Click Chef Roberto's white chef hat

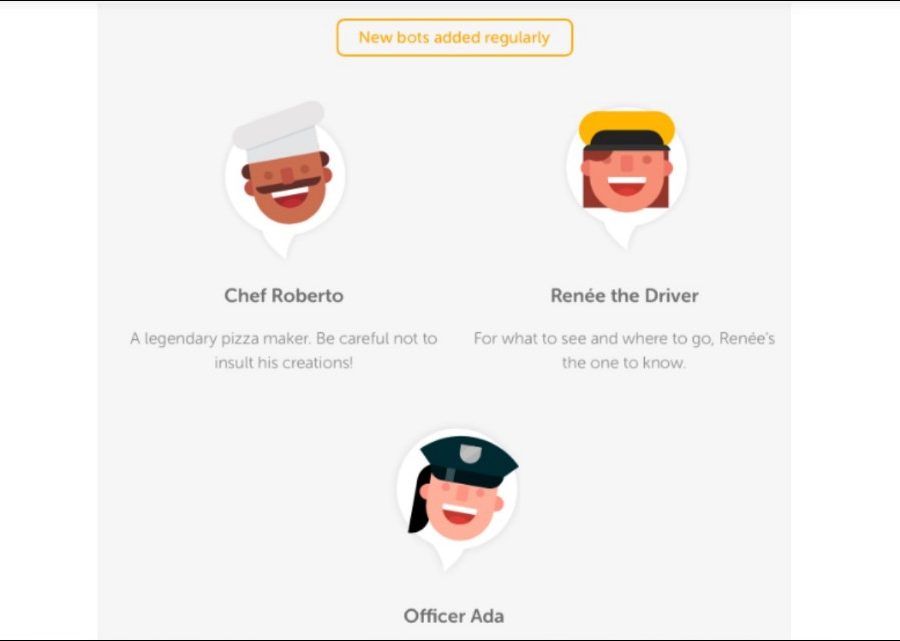(x=280, y=133)
